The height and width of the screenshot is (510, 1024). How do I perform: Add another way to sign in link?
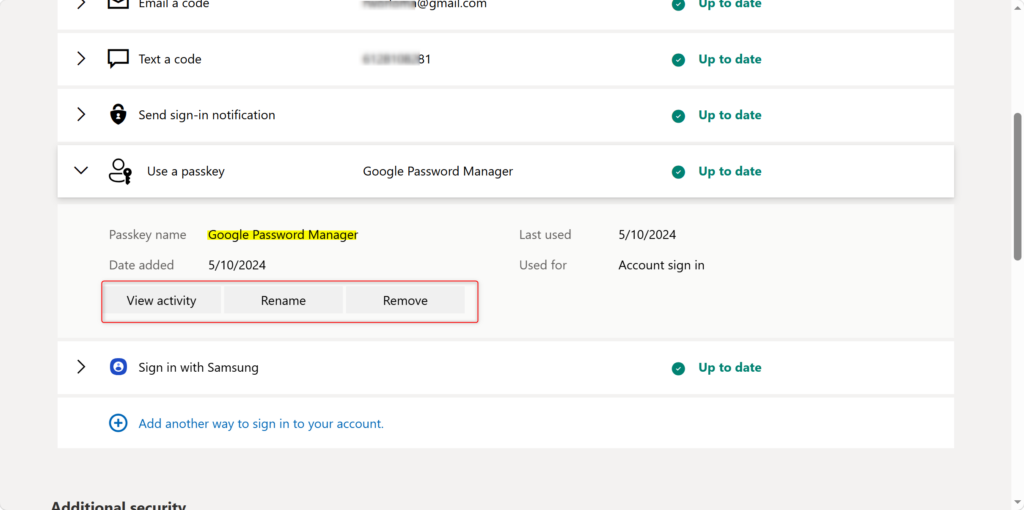(x=261, y=424)
